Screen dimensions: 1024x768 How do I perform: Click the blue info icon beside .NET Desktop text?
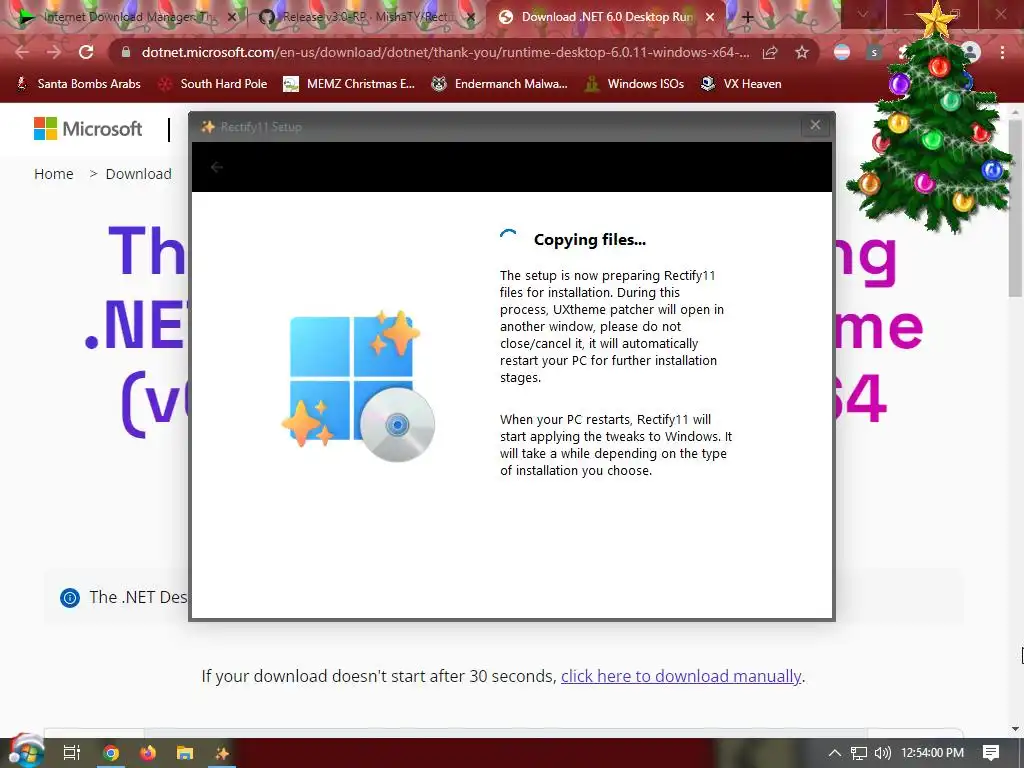tap(70, 598)
